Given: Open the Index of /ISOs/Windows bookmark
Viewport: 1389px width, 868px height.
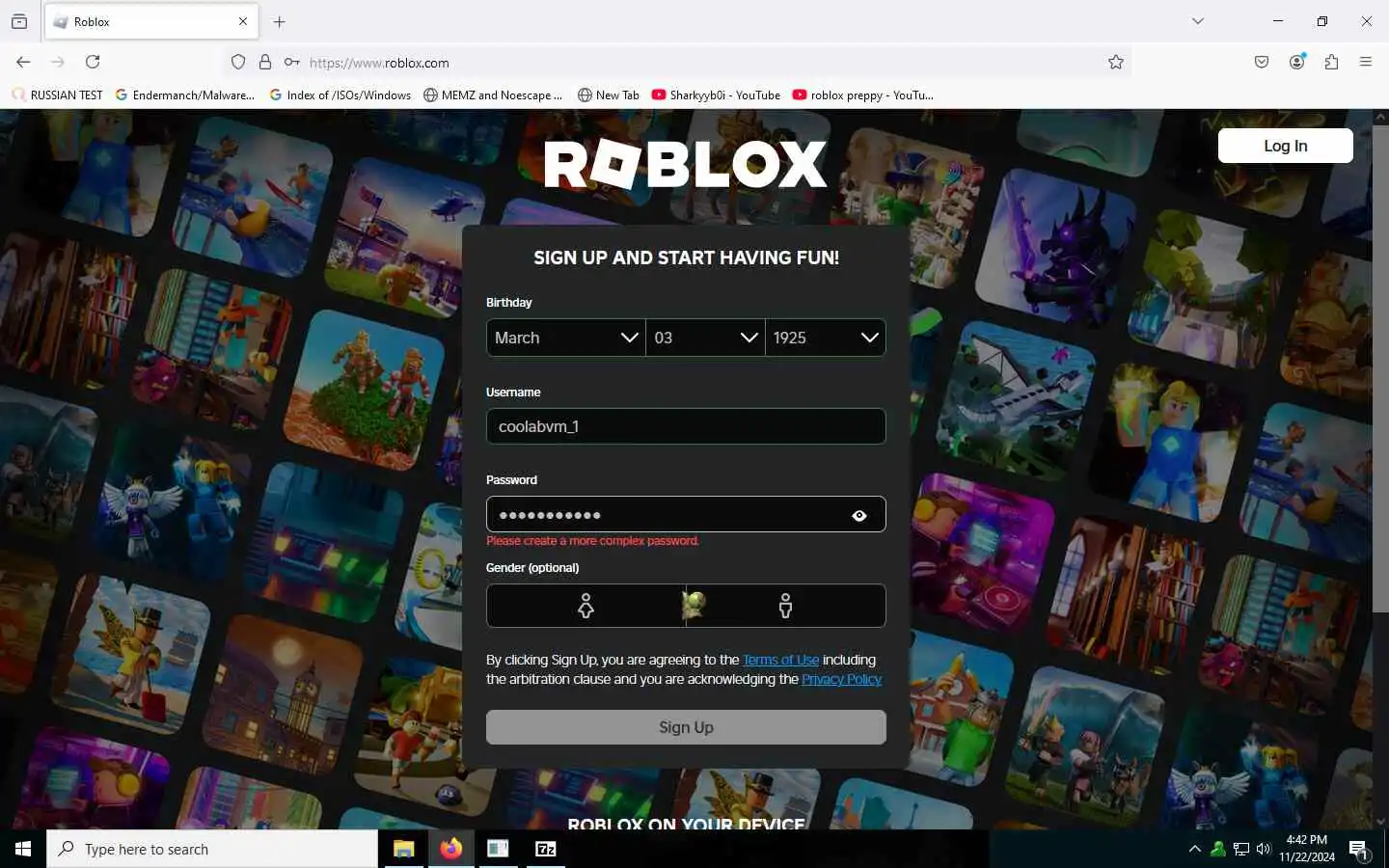Looking at the screenshot, I should [340, 95].
